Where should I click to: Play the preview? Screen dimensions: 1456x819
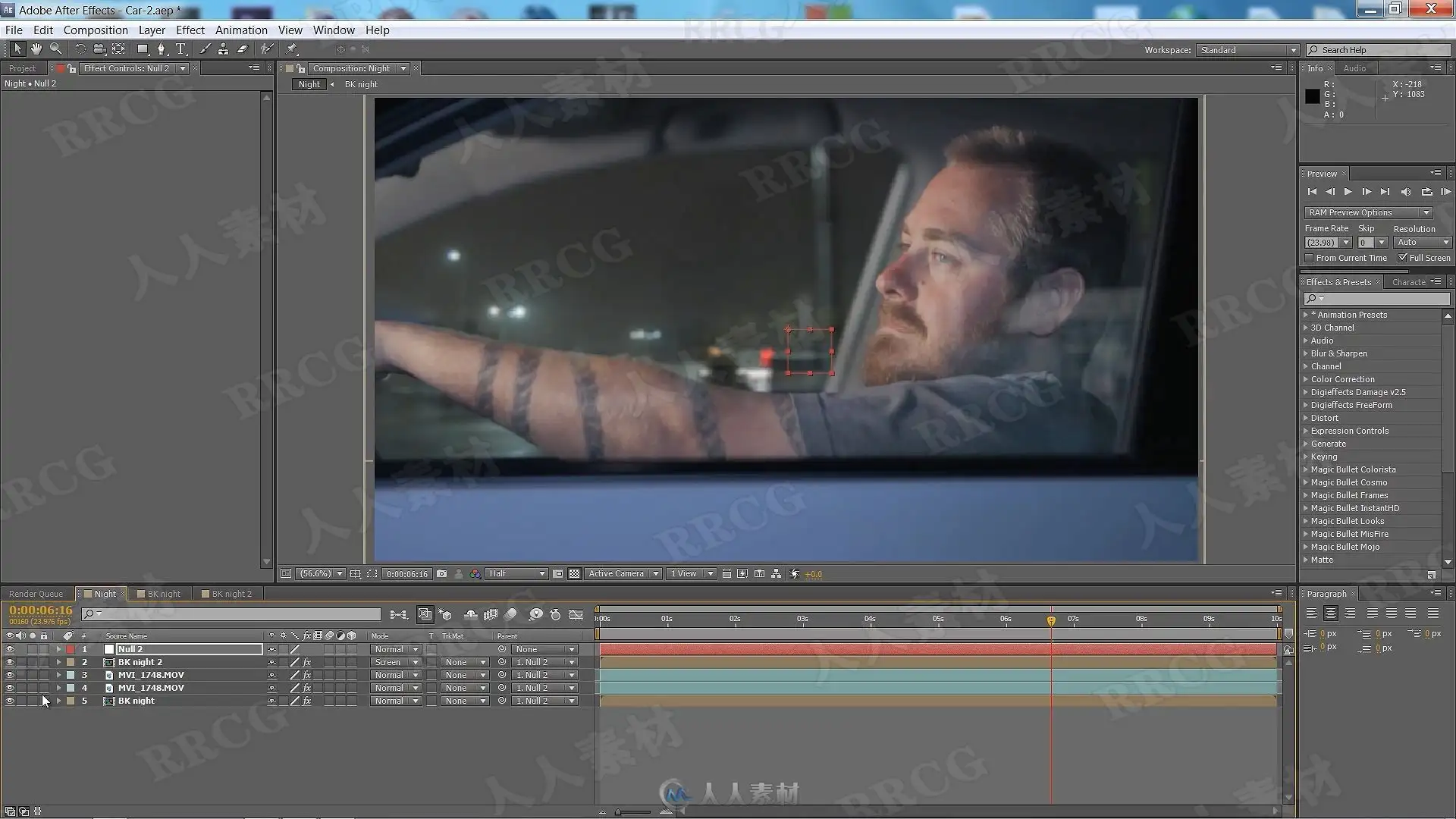1348,192
